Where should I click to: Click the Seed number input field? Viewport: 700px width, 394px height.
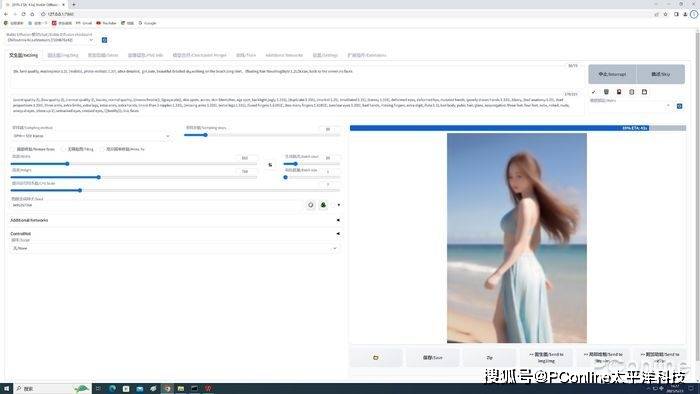(x=156, y=205)
